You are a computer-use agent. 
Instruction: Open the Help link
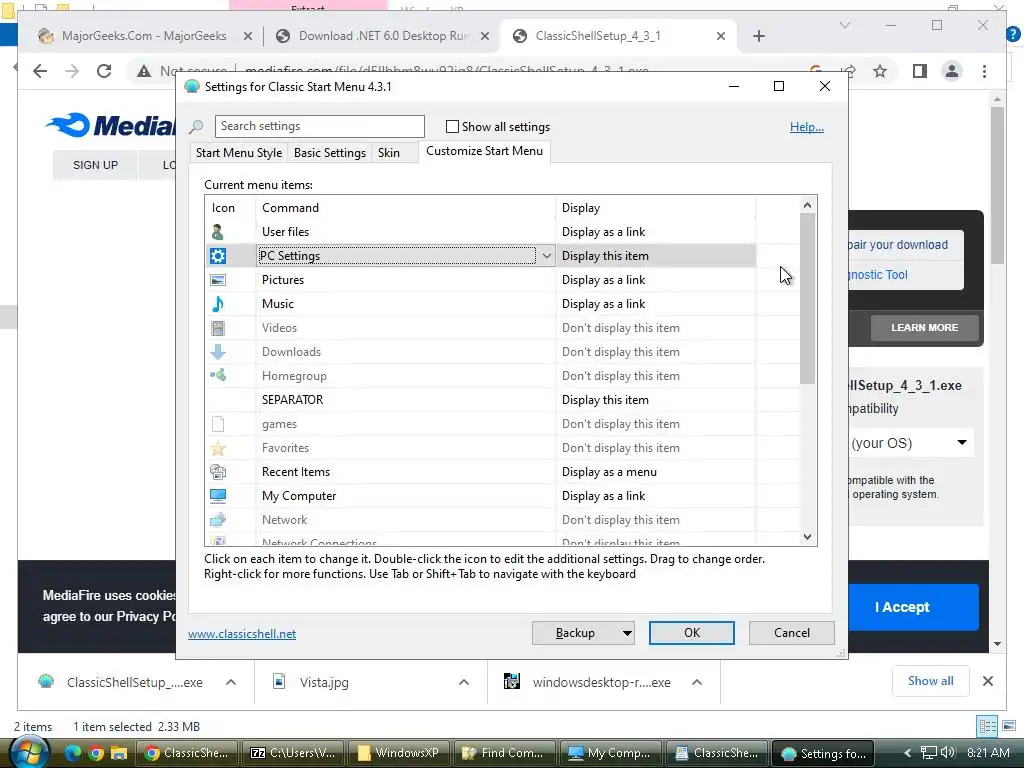coord(807,127)
